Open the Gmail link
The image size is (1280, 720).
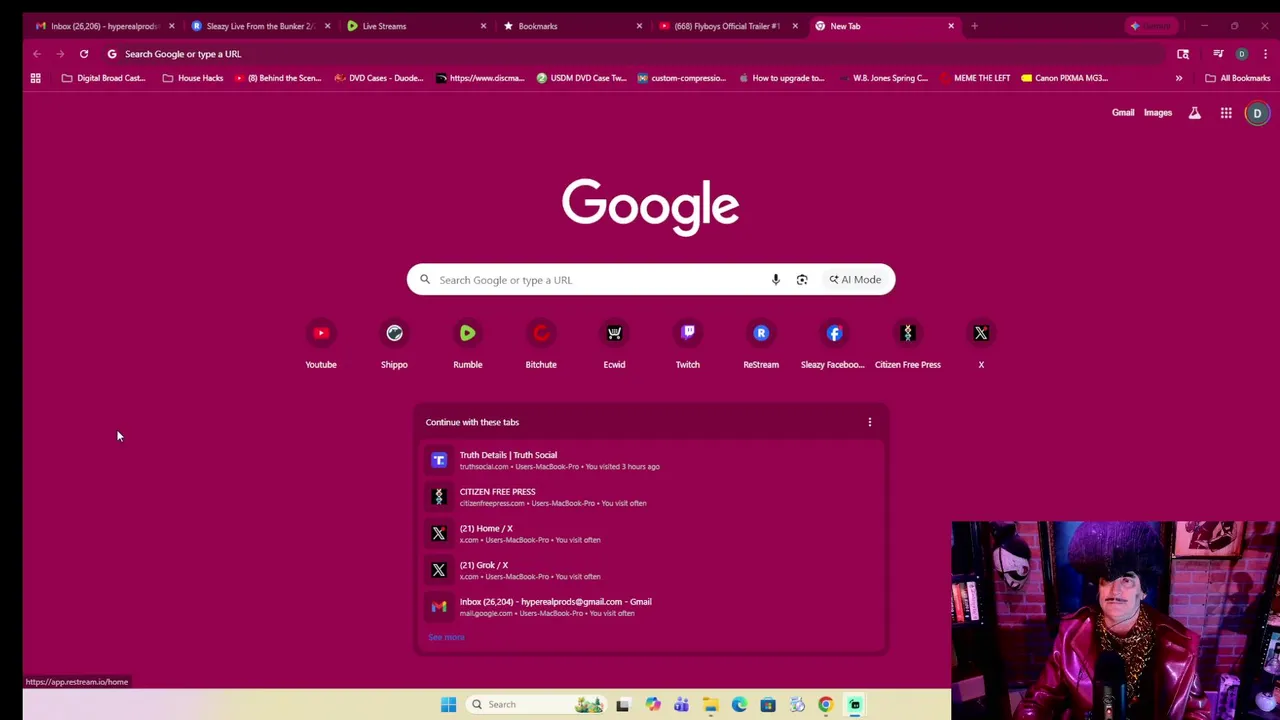1123,113
